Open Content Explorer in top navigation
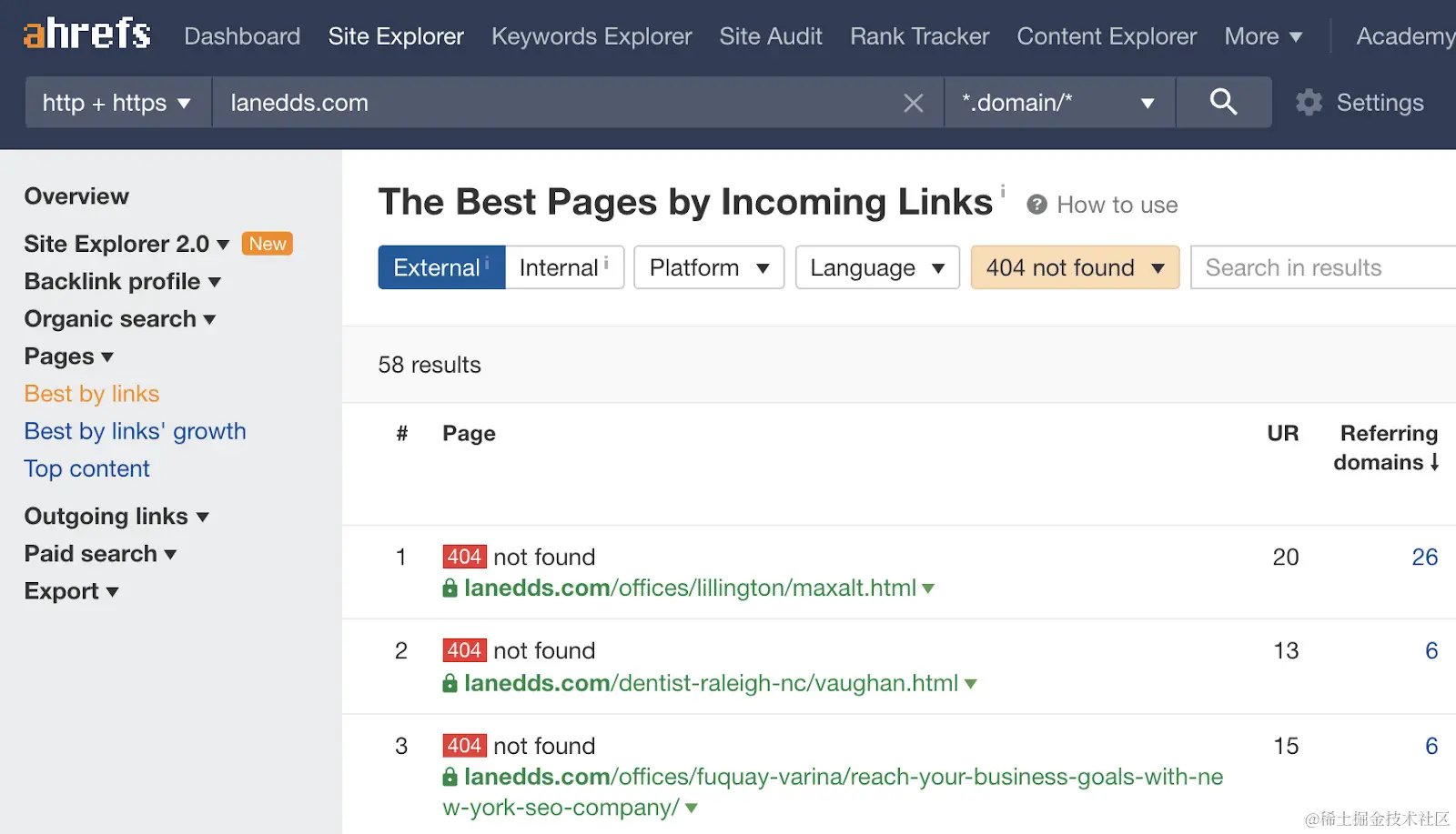Viewport: 1456px width, 834px height. [1107, 36]
